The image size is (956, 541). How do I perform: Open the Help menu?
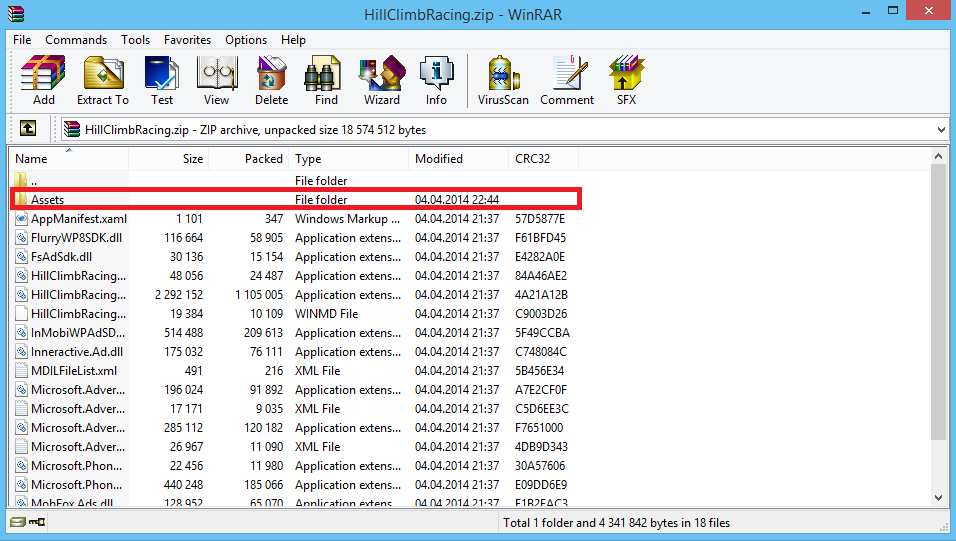pyautogui.click(x=293, y=40)
